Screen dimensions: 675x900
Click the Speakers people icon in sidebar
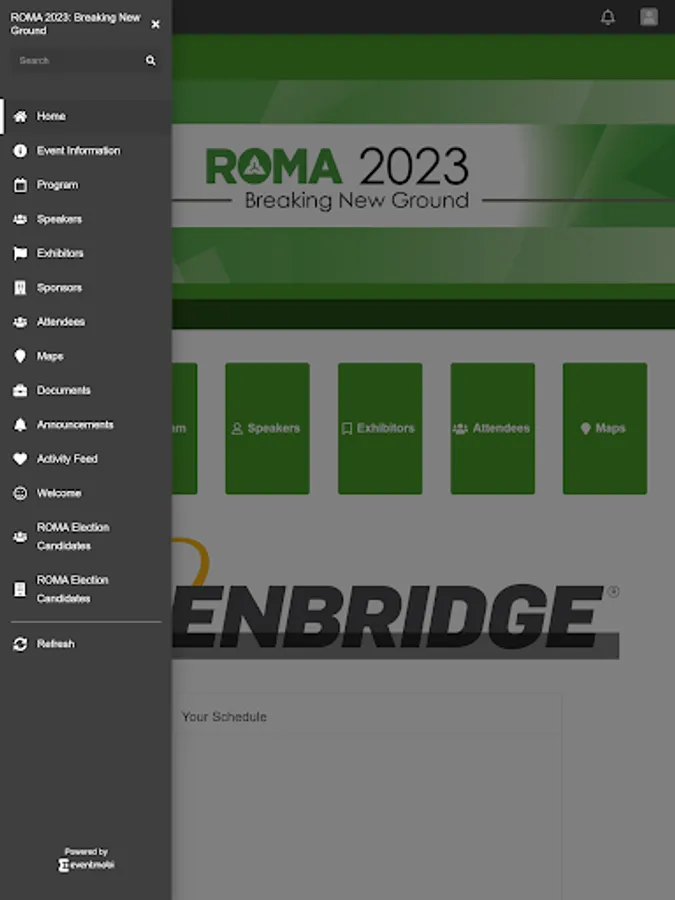[x=20, y=219]
